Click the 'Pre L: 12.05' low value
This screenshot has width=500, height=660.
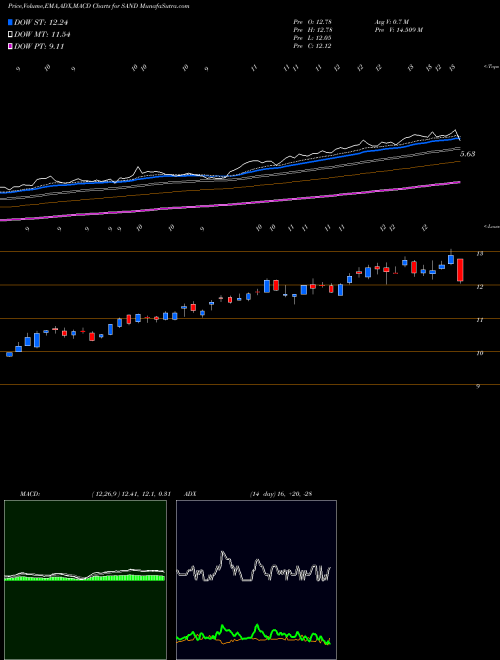312,38
